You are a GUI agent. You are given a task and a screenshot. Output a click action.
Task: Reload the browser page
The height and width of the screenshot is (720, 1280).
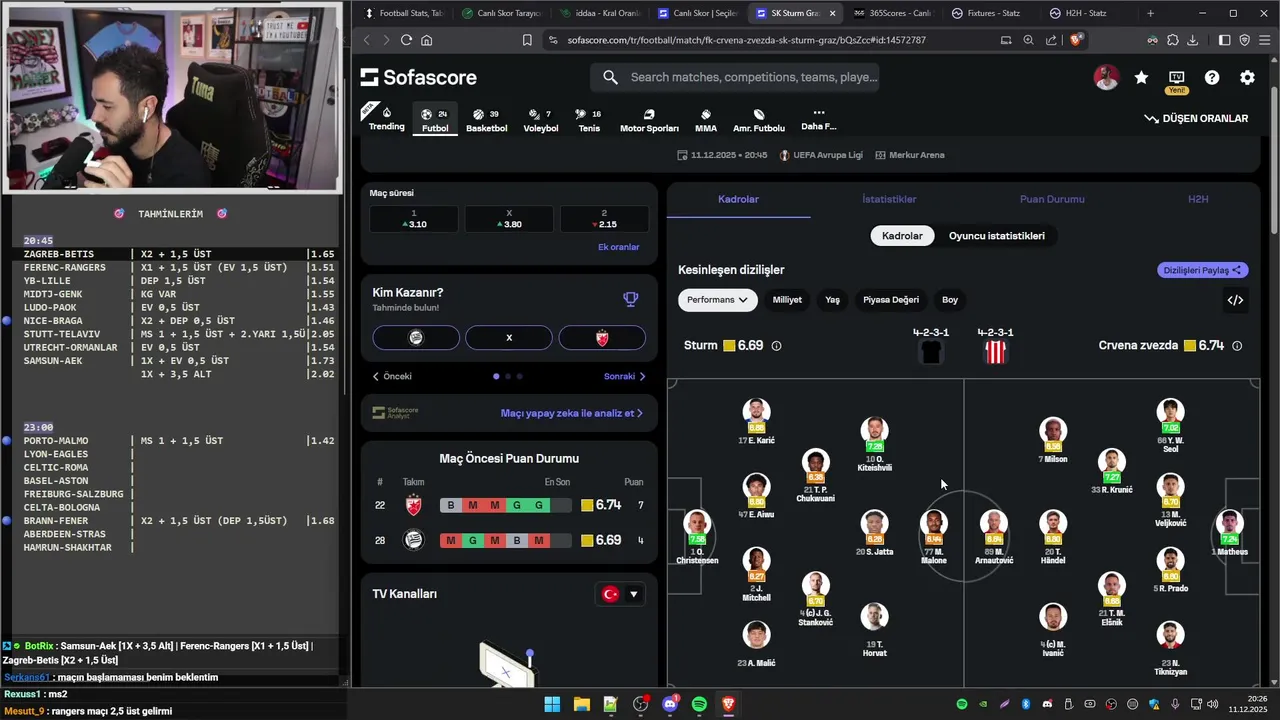tap(406, 40)
